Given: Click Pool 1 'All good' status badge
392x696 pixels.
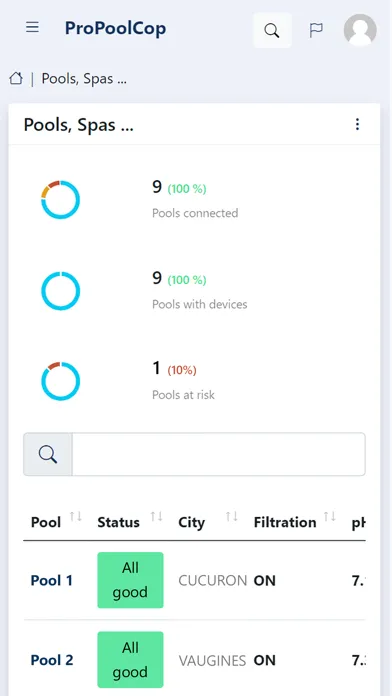Looking at the screenshot, I should click(131, 580).
